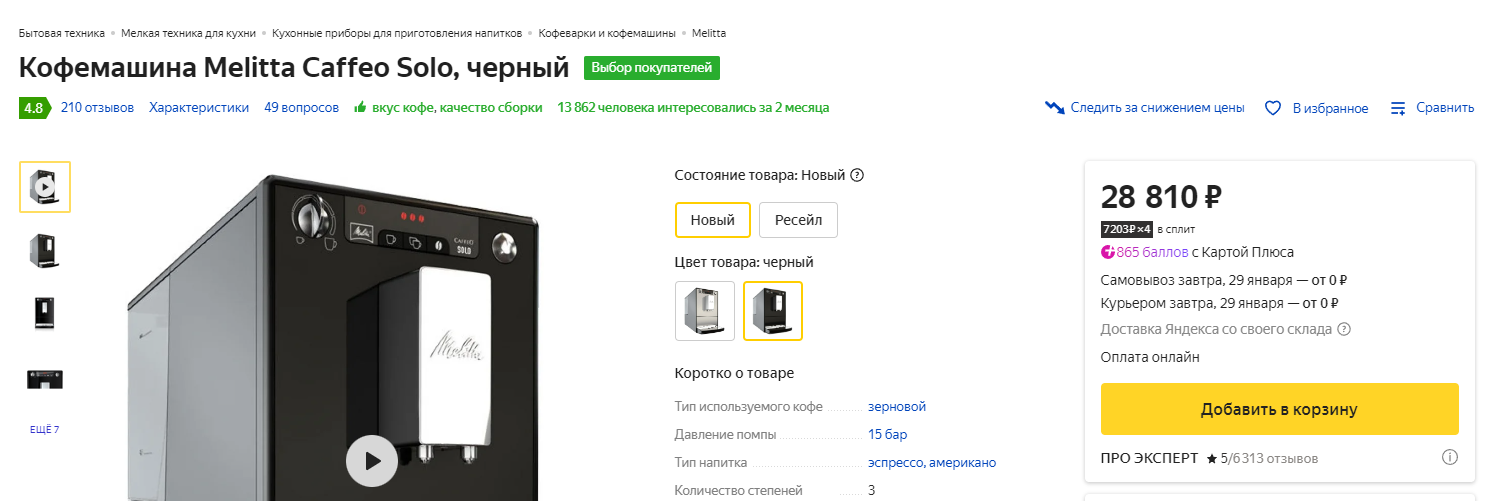Click the help icon near Доставка Яндекса

point(1344,329)
